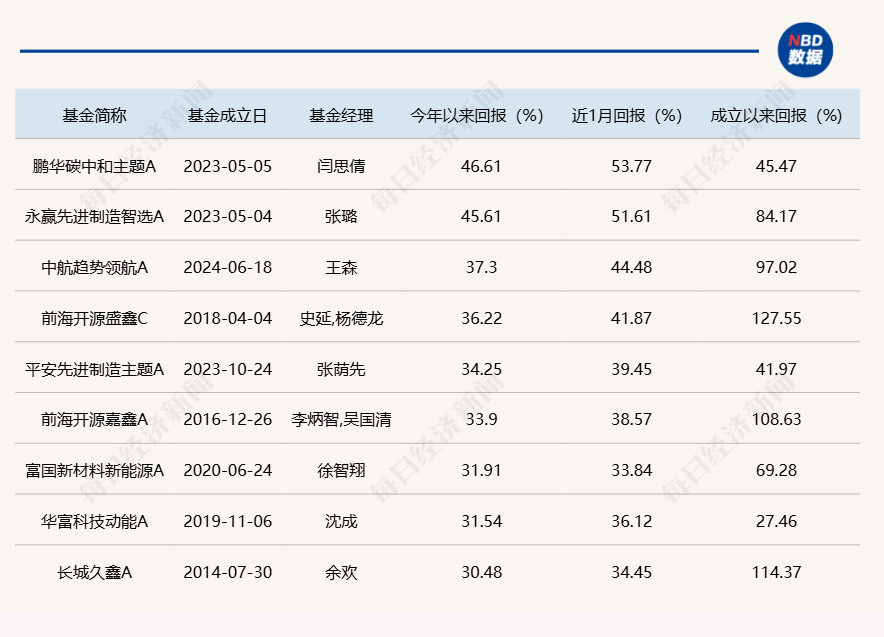Select the 基金经理 column header
Screen dimensions: 884x637
[341, 115]
